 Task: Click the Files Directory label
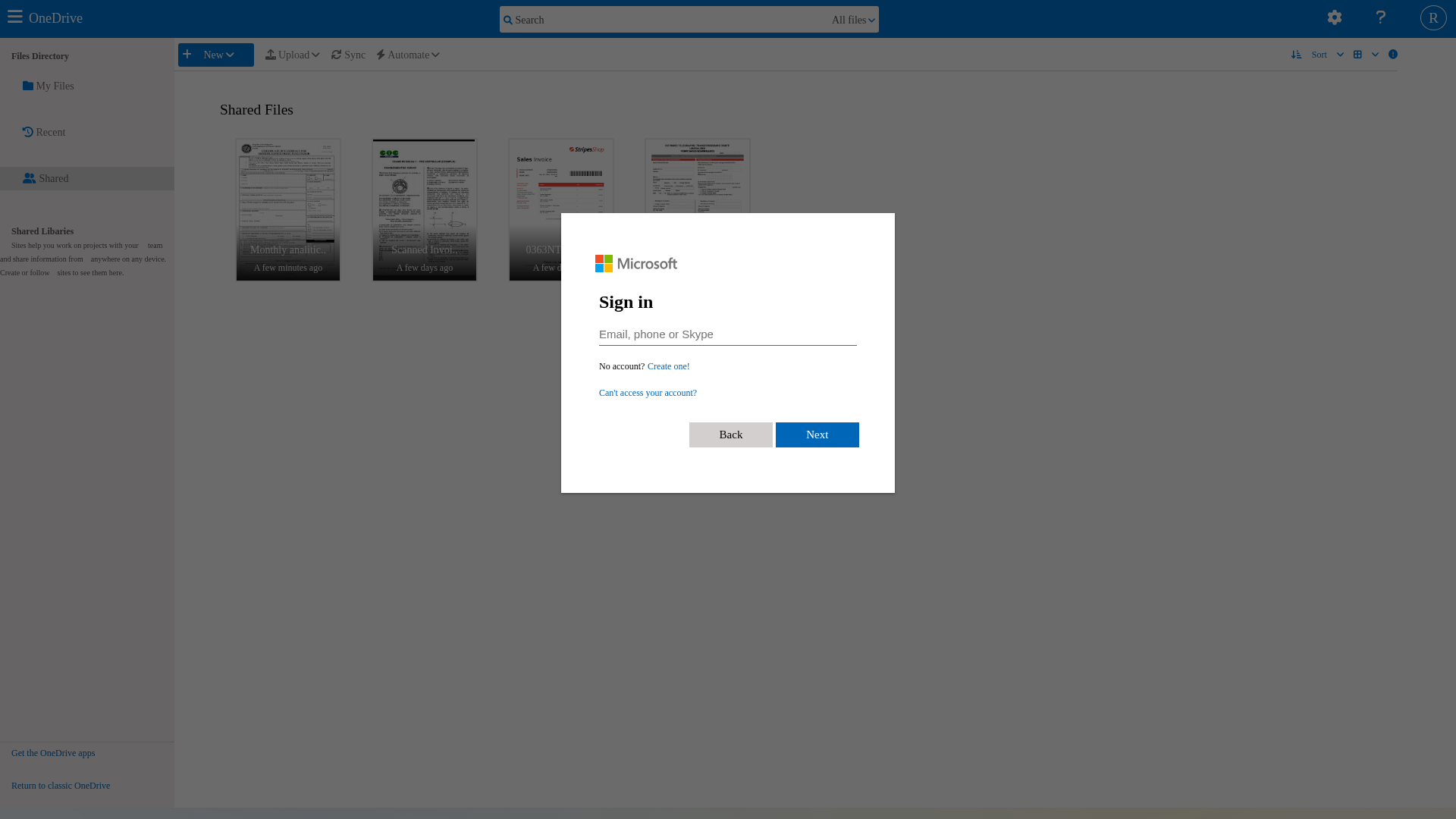click(40, 56)
